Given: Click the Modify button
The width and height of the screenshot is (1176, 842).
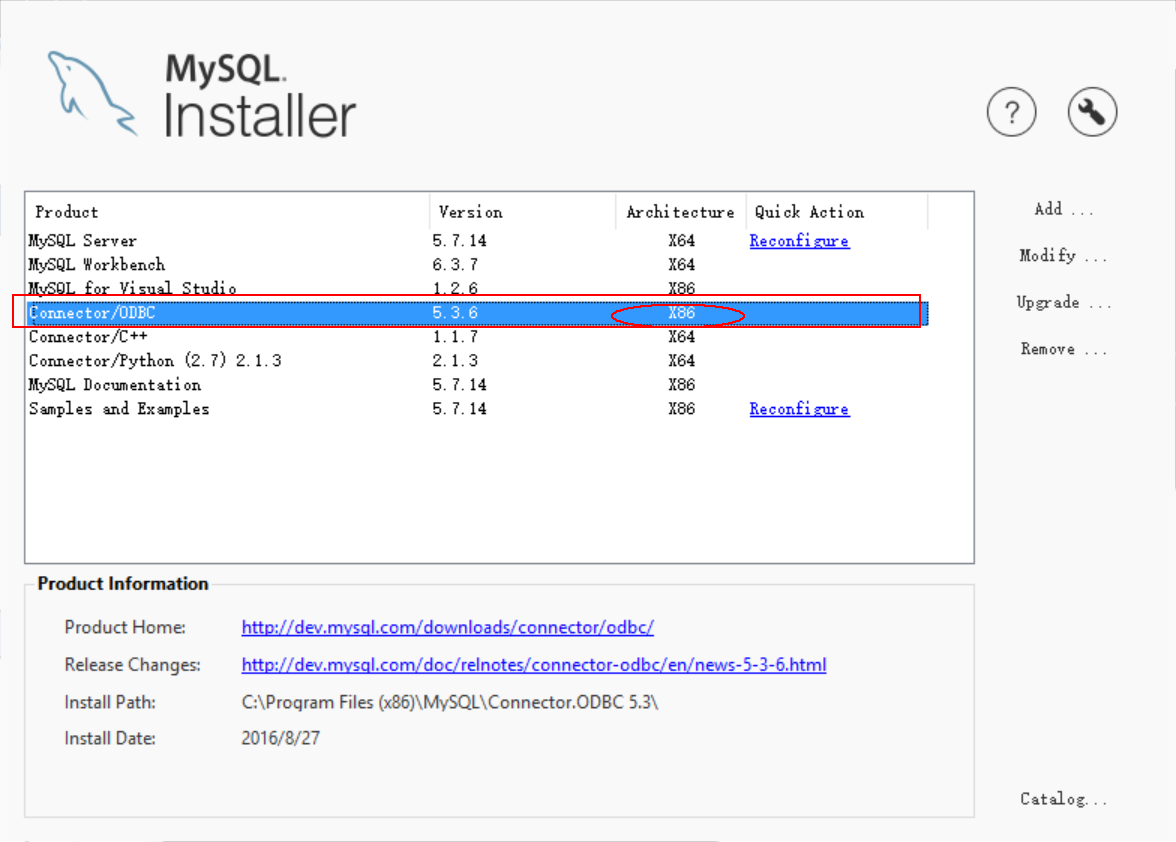Looking at the screenshot, I should (x=1063, y=255).
